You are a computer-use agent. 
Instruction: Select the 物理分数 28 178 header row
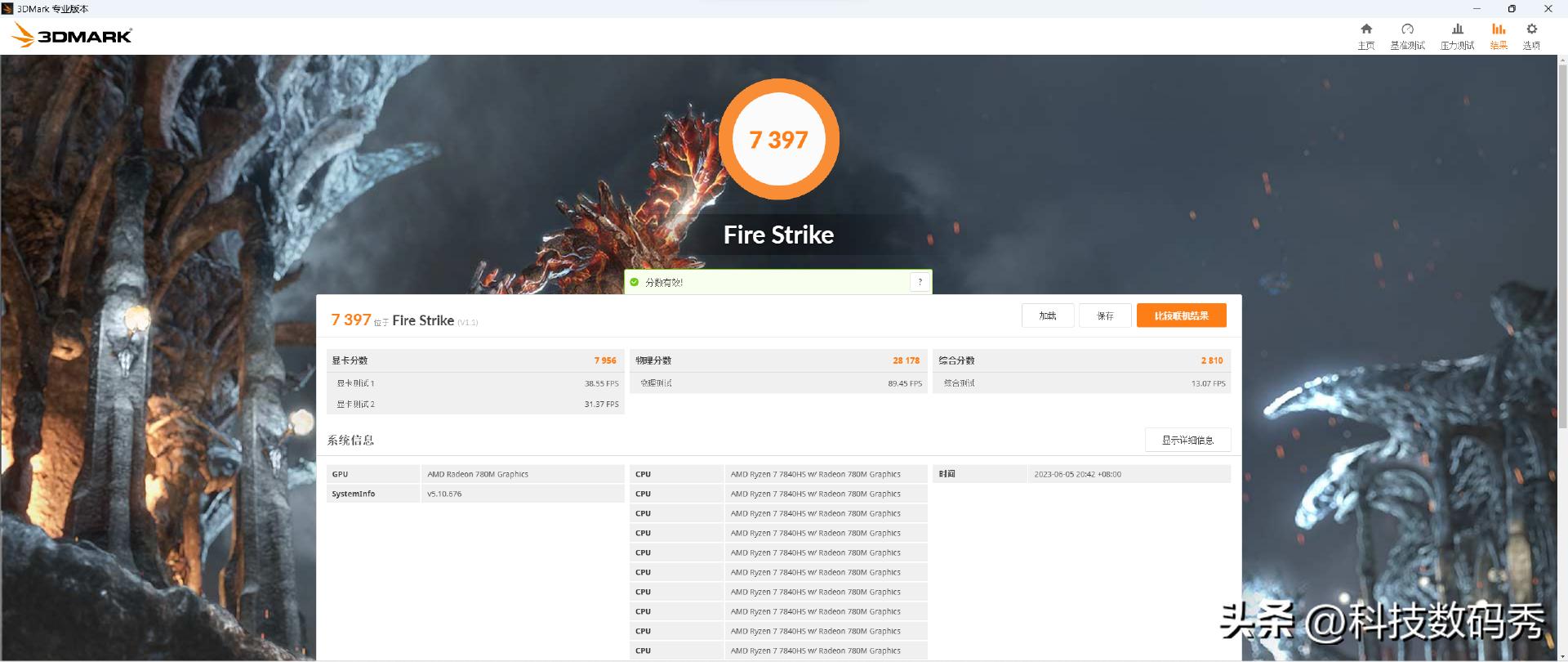point(777,360)
